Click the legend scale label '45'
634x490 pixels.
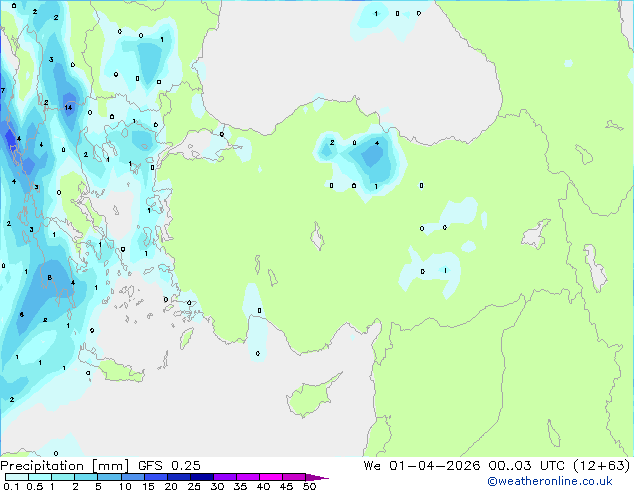(286, 486)
